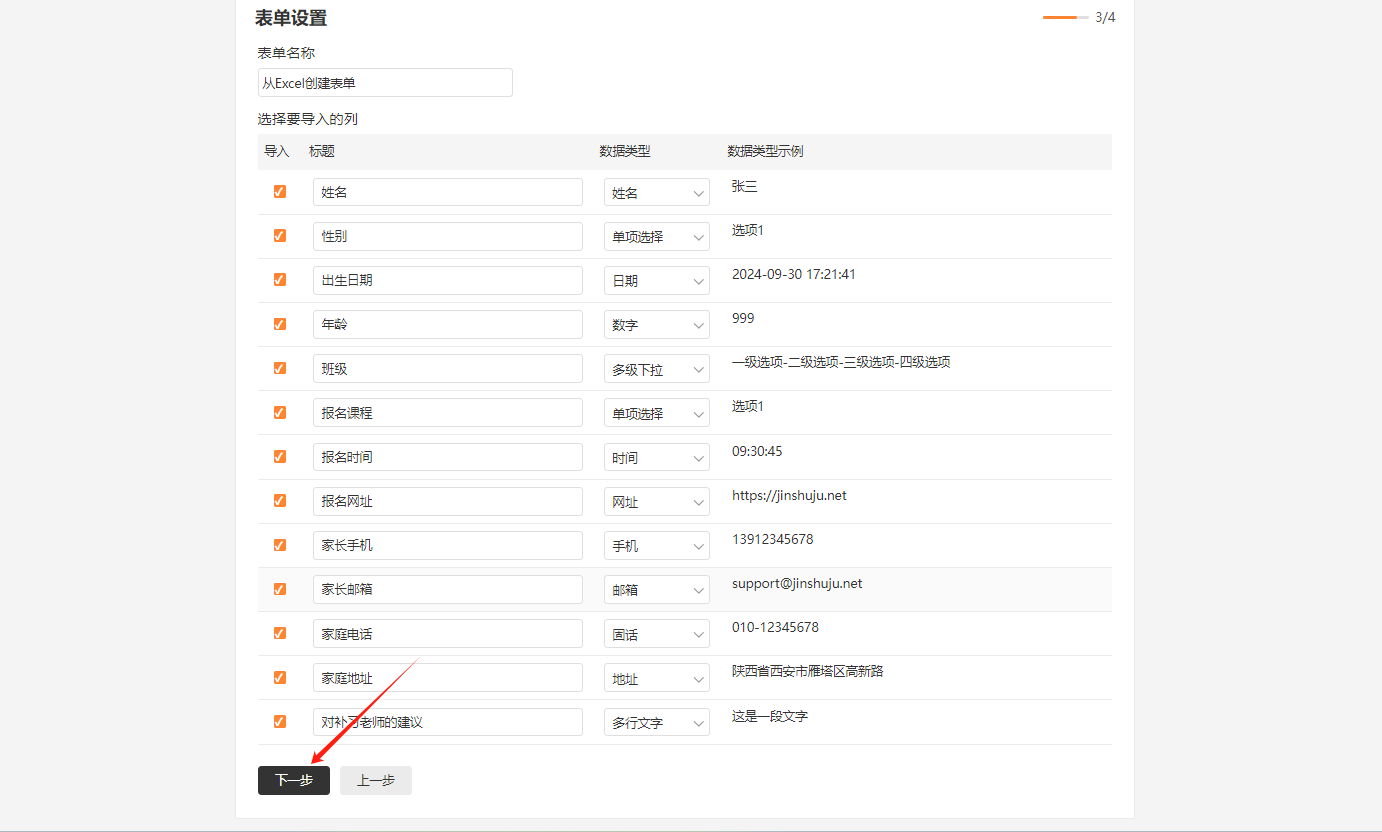Open the 单项选择 dropdown for 性别
1382x832 pixels.
[657, 236]
